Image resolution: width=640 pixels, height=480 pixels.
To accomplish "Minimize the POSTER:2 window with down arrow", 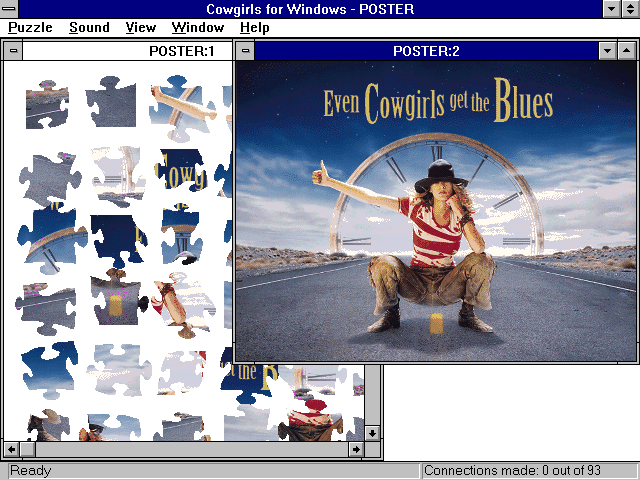I will pyautogui.click(x=607, y=51).
